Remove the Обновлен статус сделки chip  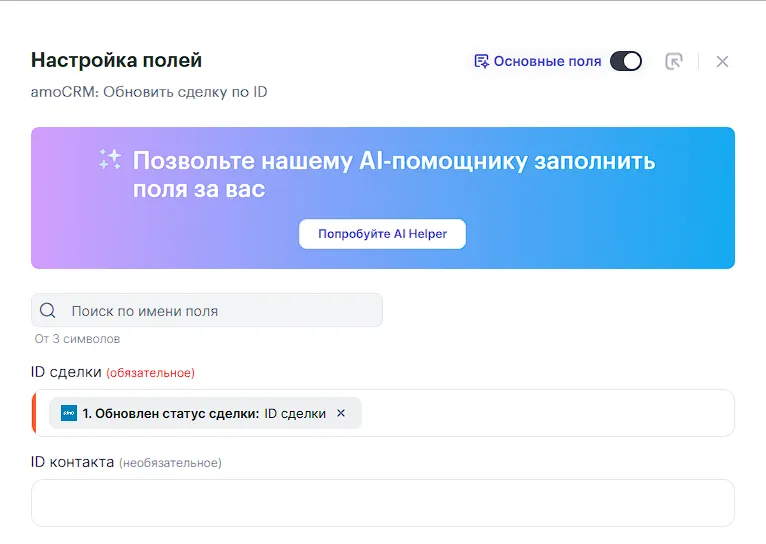[x=341, y=413]
